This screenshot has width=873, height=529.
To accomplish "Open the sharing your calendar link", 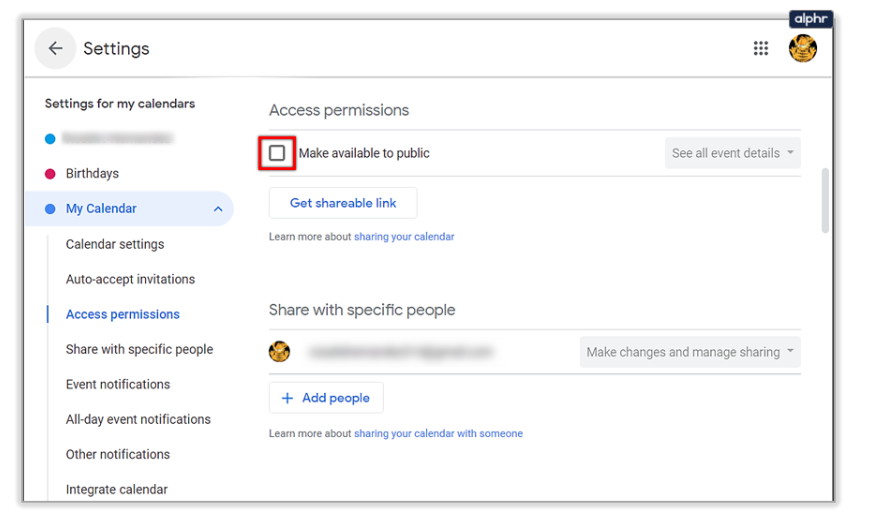I will (404, 237).
